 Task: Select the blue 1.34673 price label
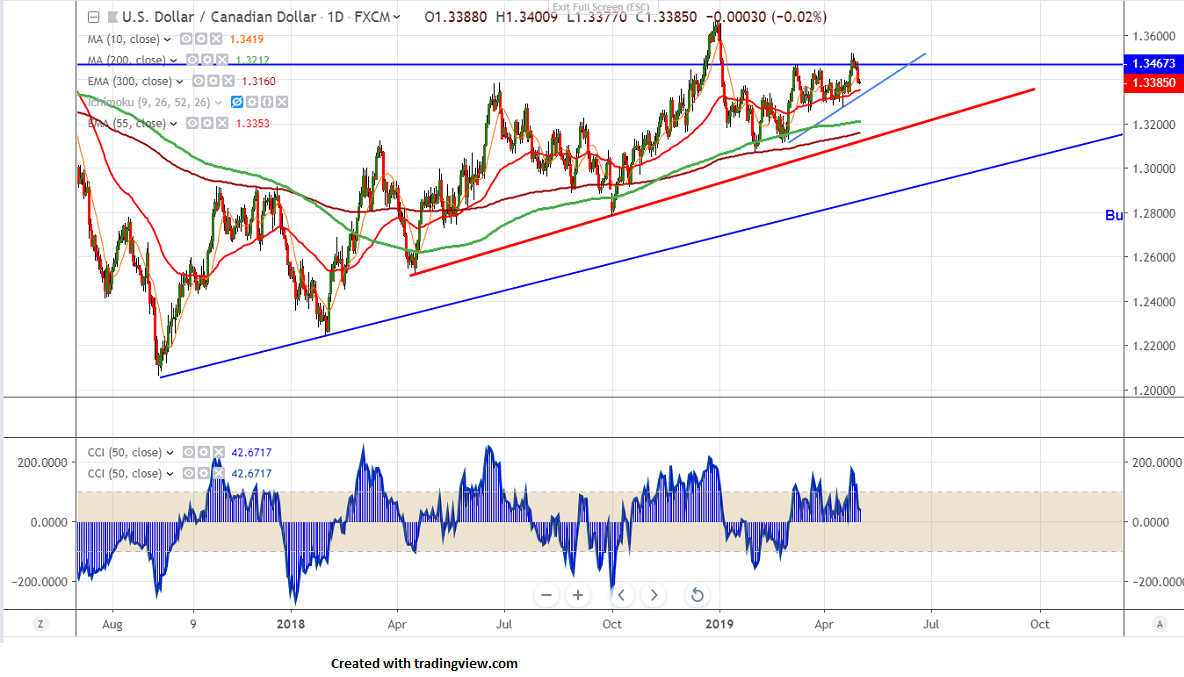(1154, 63)
